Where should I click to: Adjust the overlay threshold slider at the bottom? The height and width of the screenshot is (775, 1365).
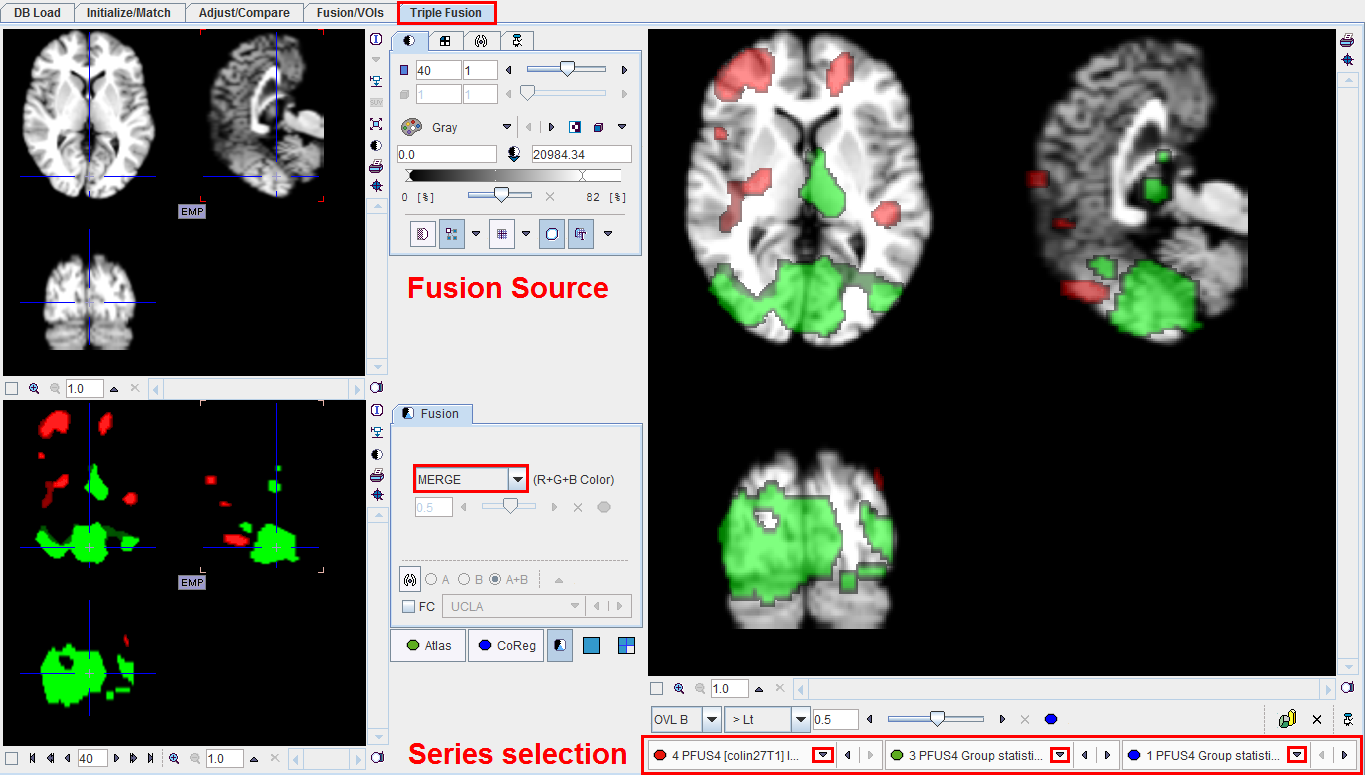point(936,718)
